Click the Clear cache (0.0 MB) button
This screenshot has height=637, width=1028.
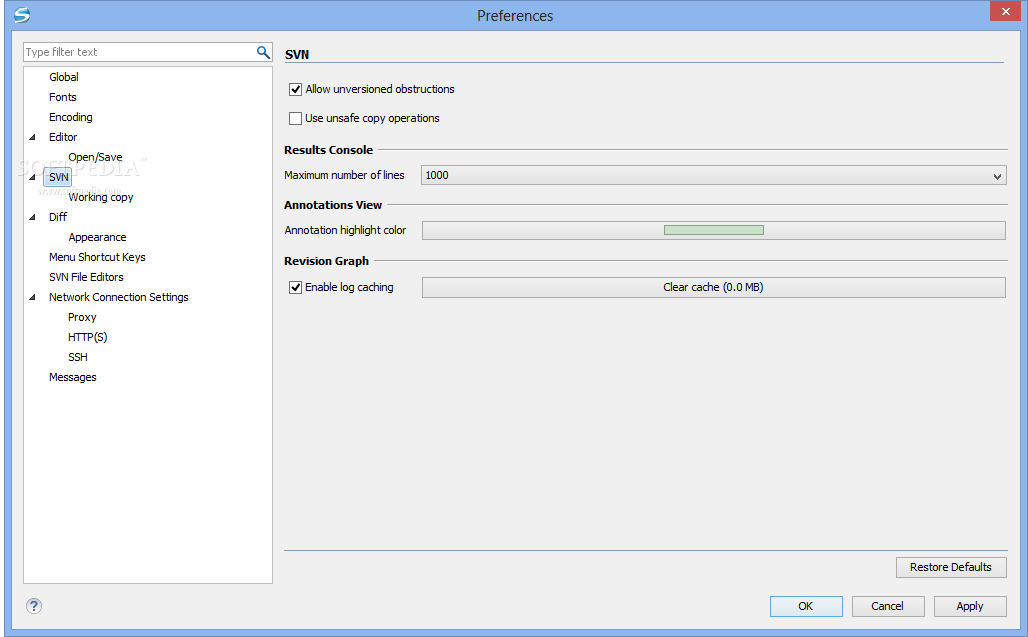point(713,288)
